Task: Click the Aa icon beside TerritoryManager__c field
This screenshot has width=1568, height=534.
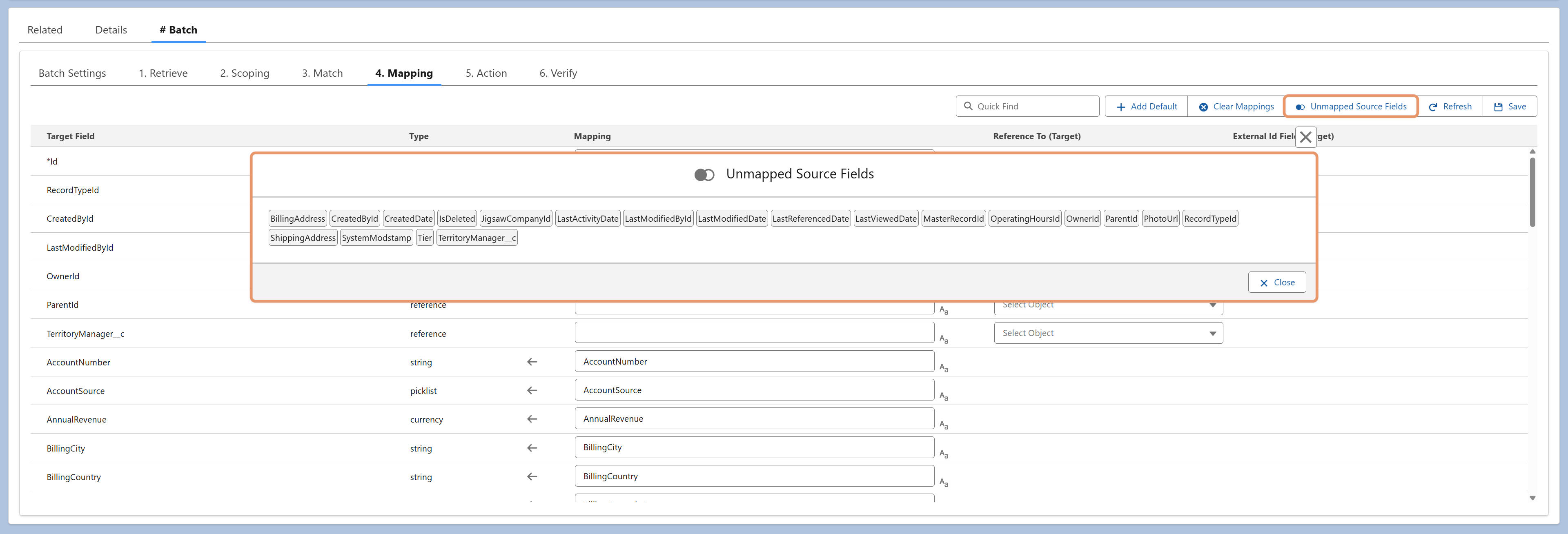Action: (944, 339)
